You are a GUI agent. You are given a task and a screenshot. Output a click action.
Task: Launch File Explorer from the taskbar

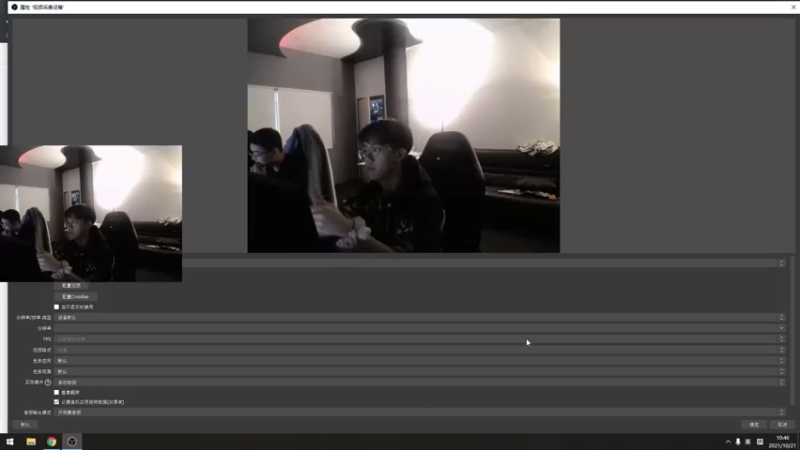pos(31,442)
